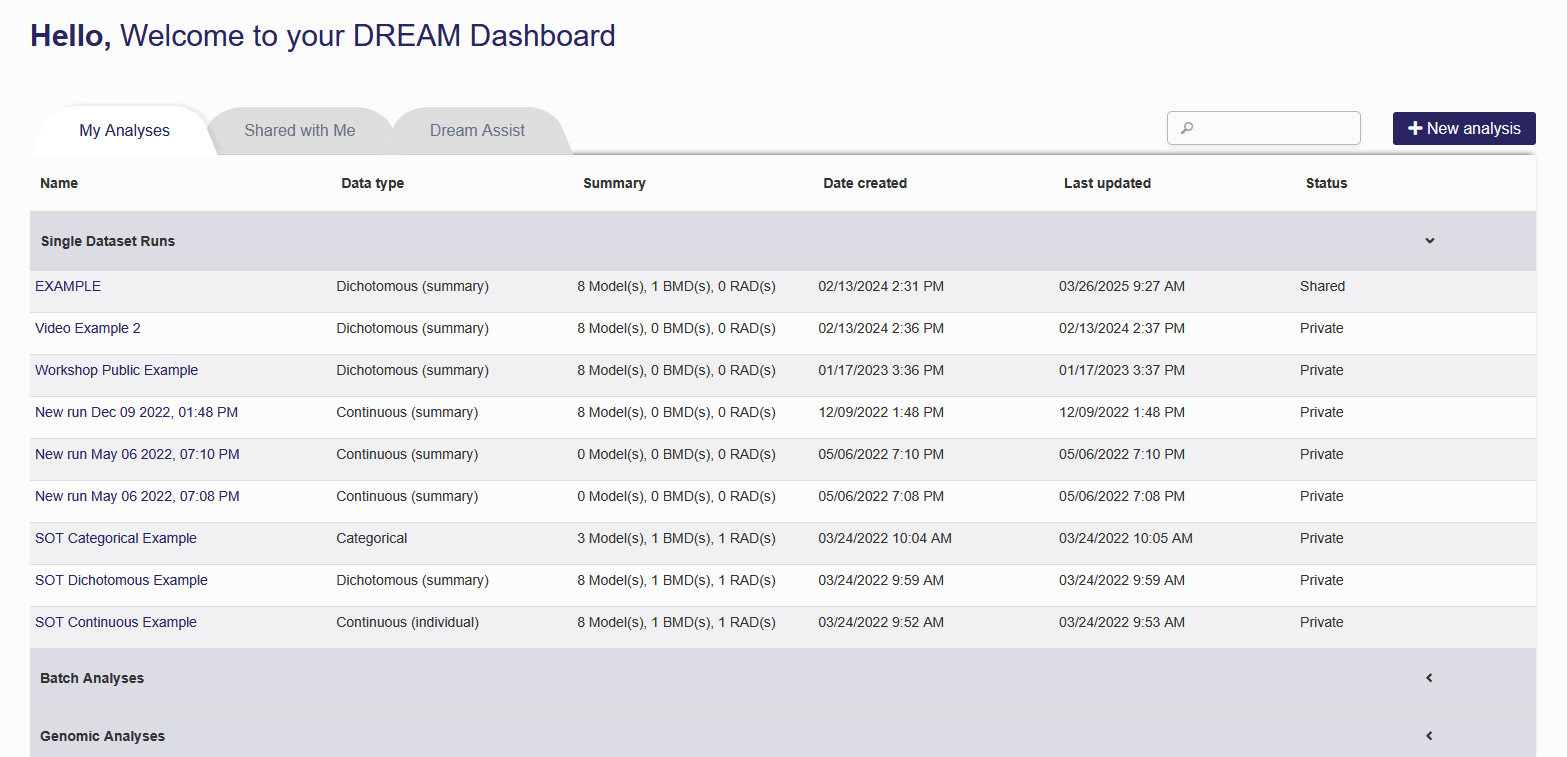Viewport: 1567px width, 757px height.
Task: Expand the Genomic Analyses section
Action: tap(1429, 736)
